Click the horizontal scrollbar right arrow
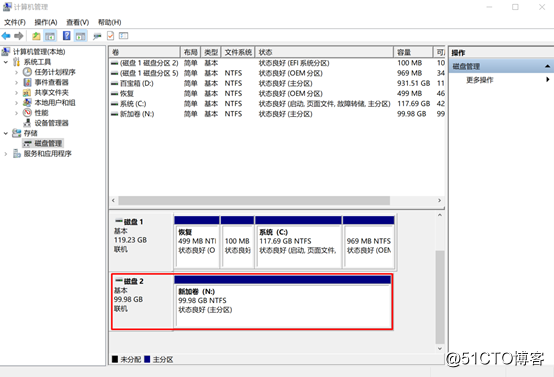The height and width of the screenshot is (377, 554). [x=440, y=200]
